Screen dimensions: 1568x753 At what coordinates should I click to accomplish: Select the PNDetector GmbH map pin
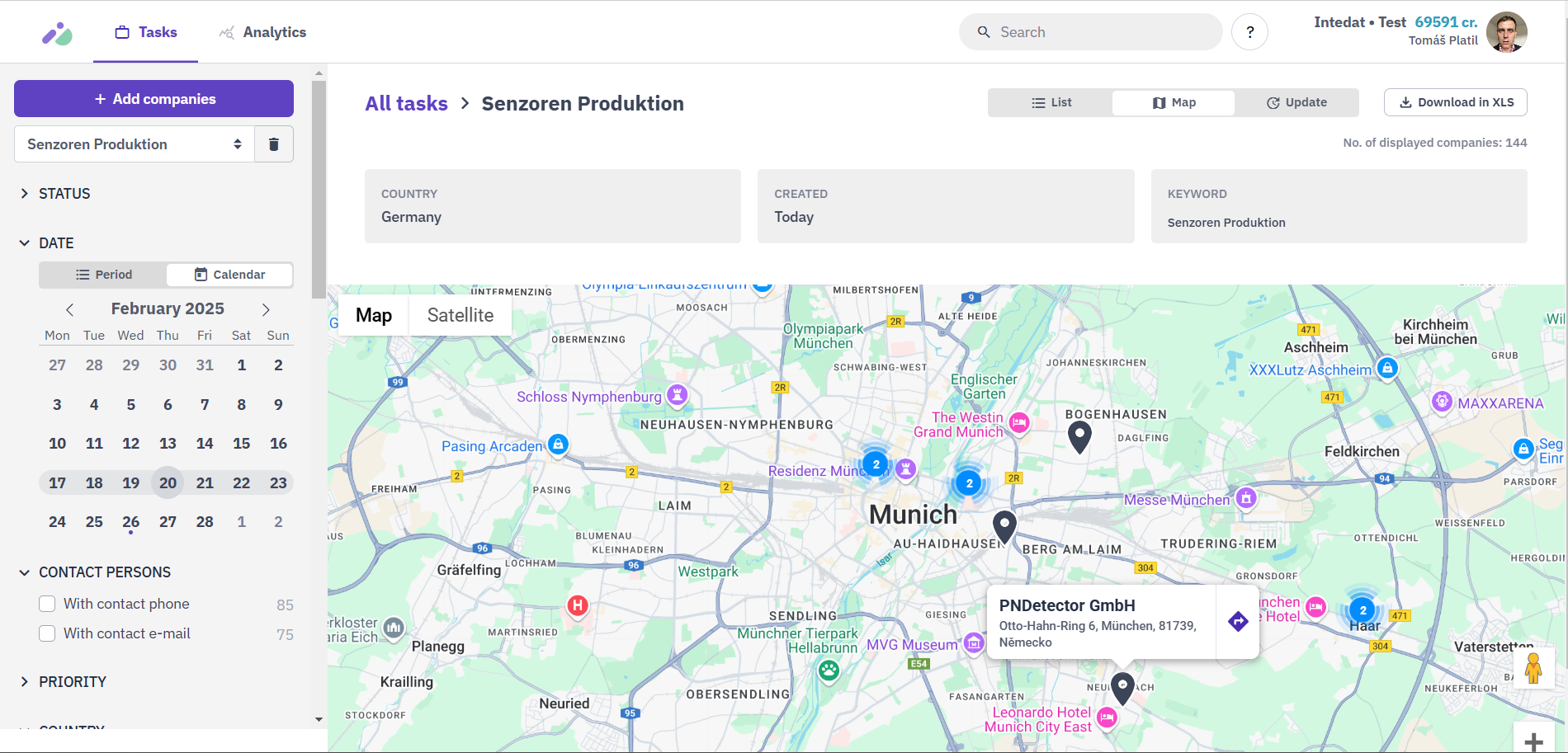click(1122, 688)
